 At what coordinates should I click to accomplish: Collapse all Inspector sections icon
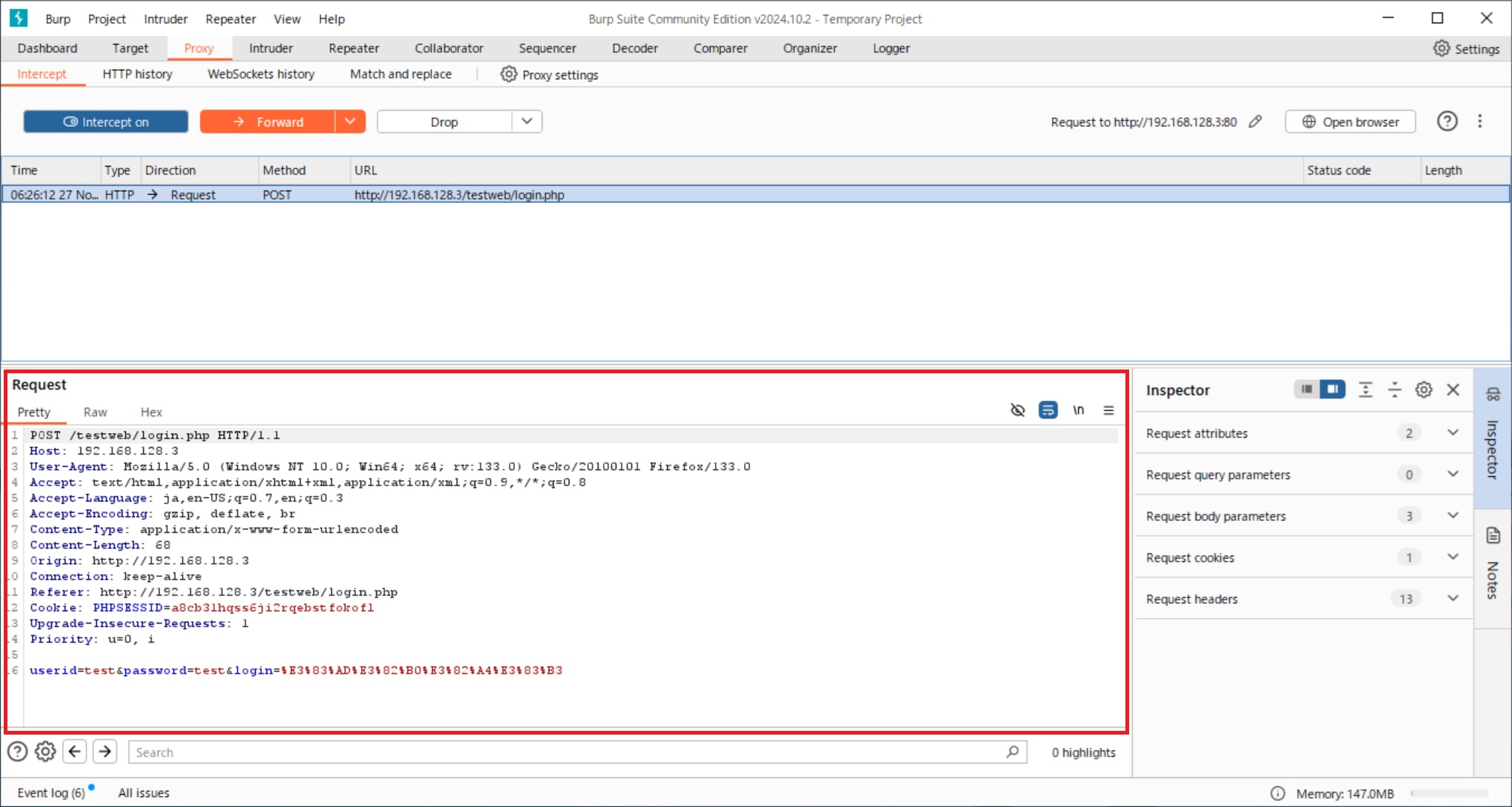1394,389
